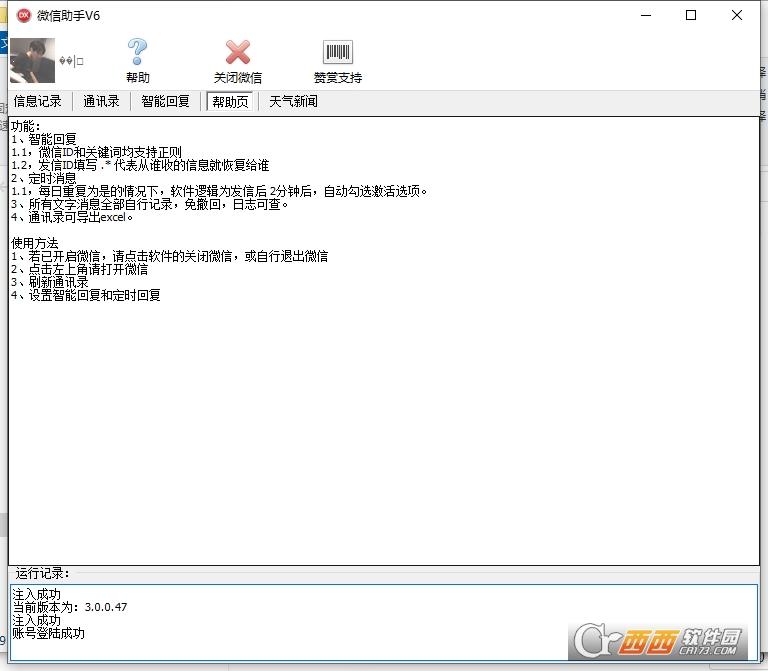Image resolution: width=768 pixels, height=671 pixels.
Task: Open the 通讯录 tab
Action: tap(101, 101)
